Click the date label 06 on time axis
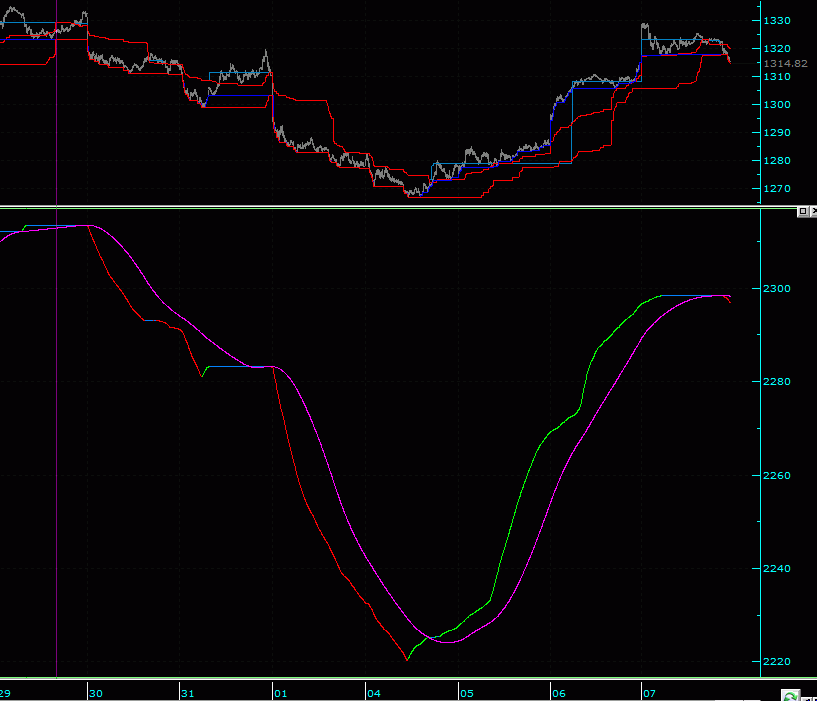Image resolution: width=817 pixels, height=701 pixels. coord(559,694)
